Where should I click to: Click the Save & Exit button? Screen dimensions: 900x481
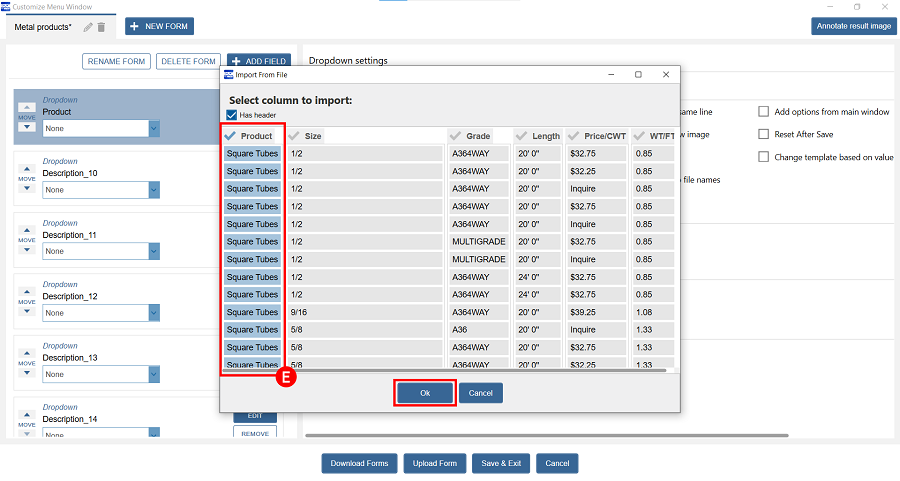click(501, 463)
